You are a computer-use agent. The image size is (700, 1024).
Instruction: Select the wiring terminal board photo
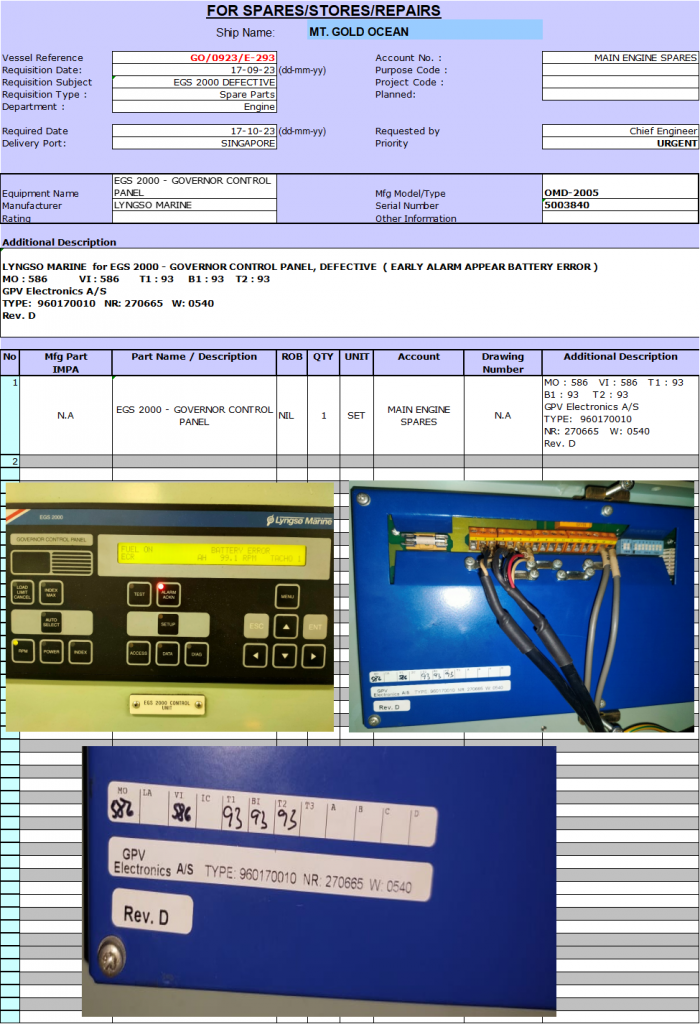pos(521,606)
